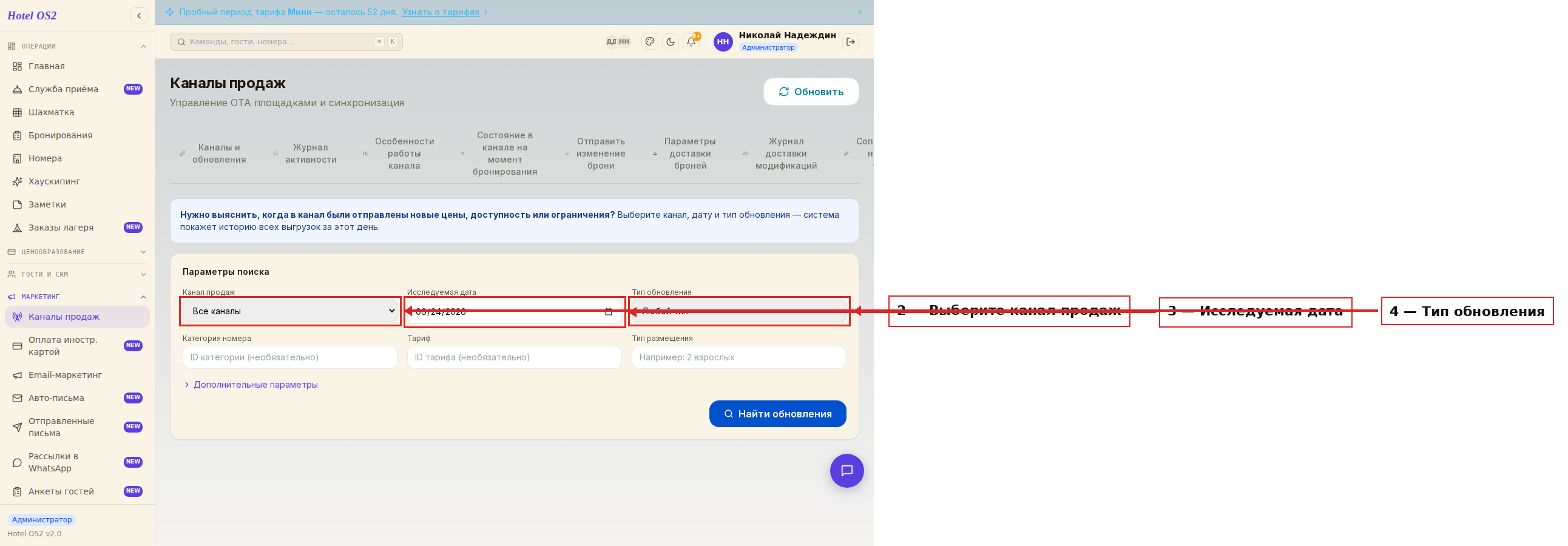
Task: Open Главная in the sidebar
Action: click(77, 66)
